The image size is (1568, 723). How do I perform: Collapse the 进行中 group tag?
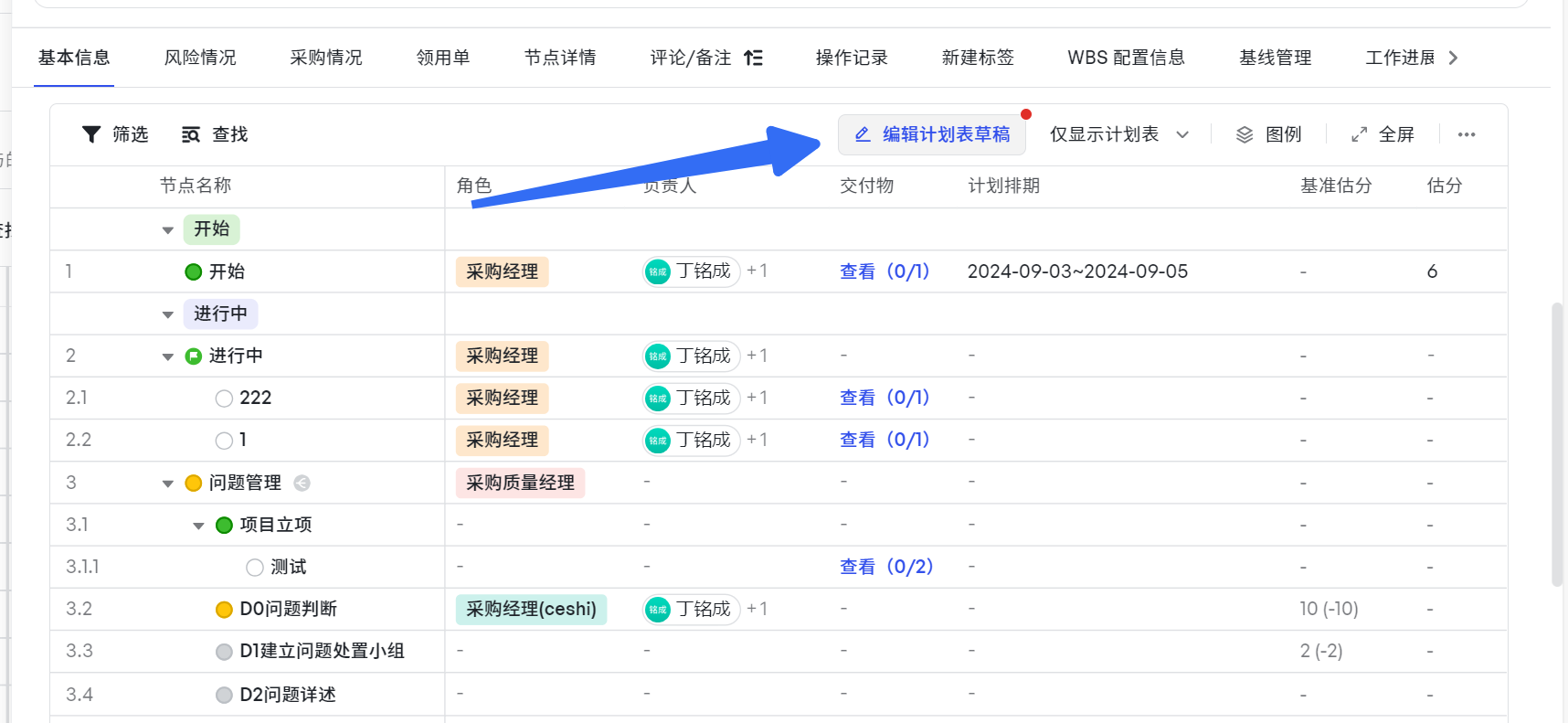[x=168, y=315]
